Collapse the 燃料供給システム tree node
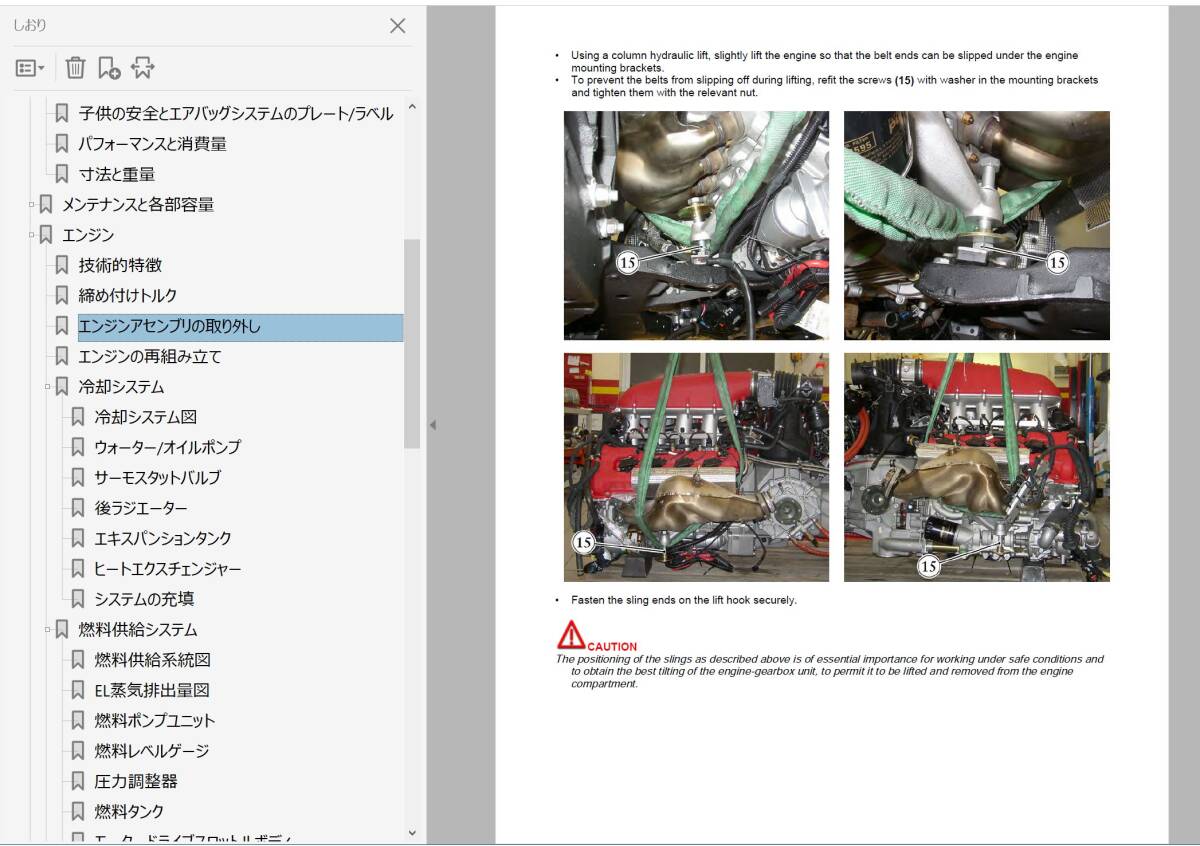Screen dimensions: 1200x846 point(47,630)
